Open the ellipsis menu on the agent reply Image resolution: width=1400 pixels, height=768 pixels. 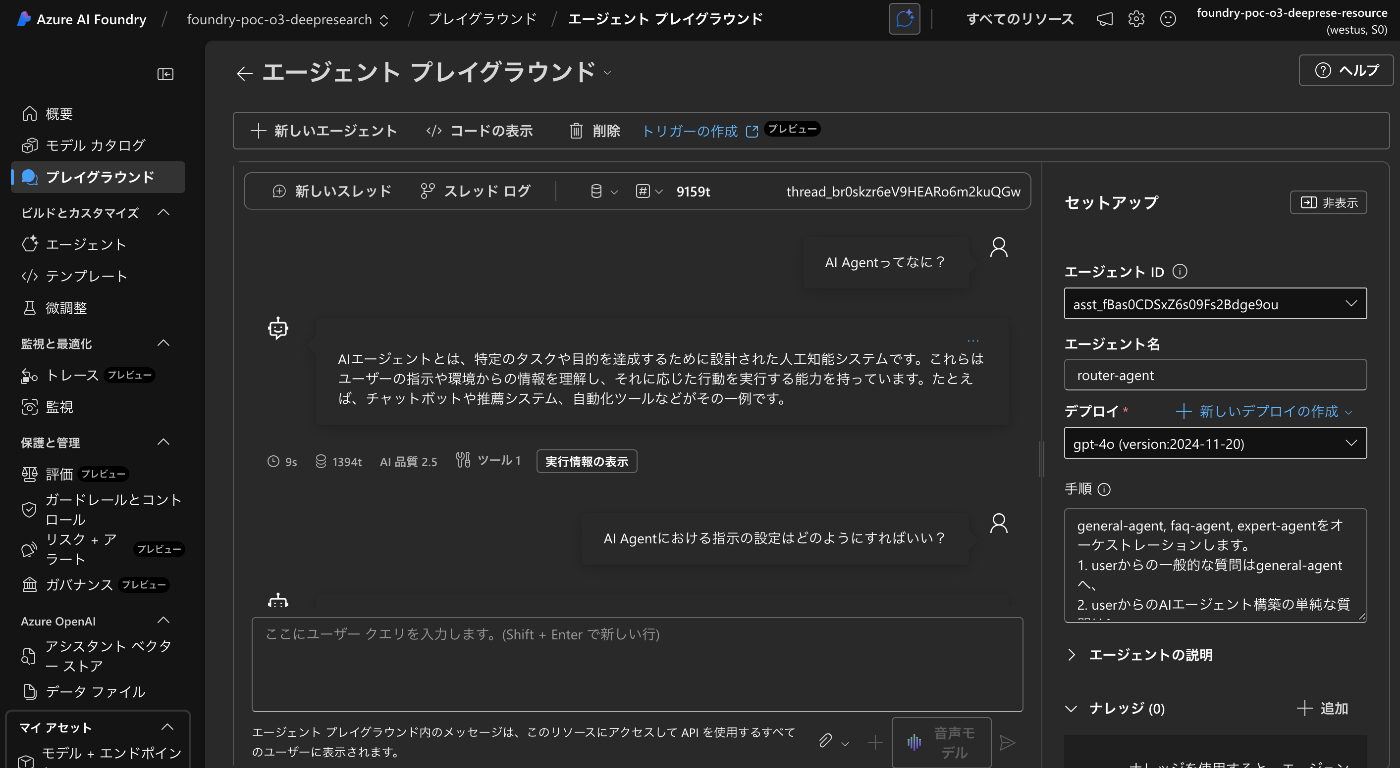pos(973,341)
